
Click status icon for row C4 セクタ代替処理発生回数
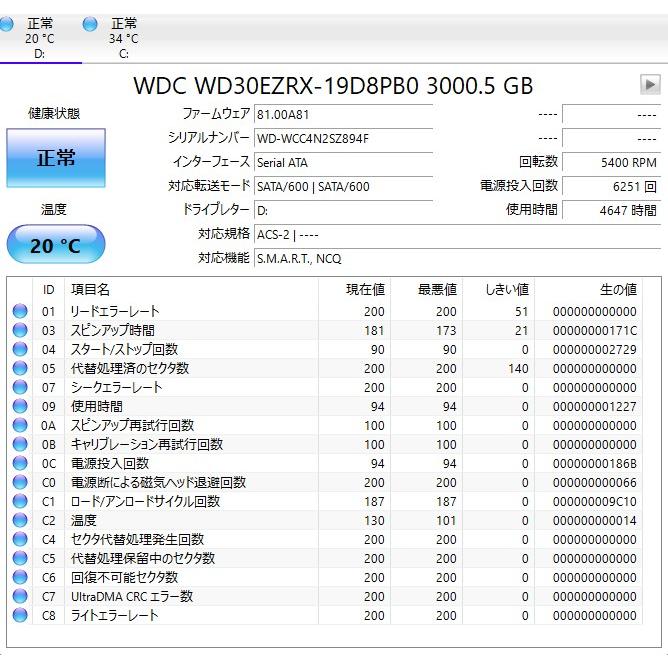pyautogui.click(x=20, y=539)
